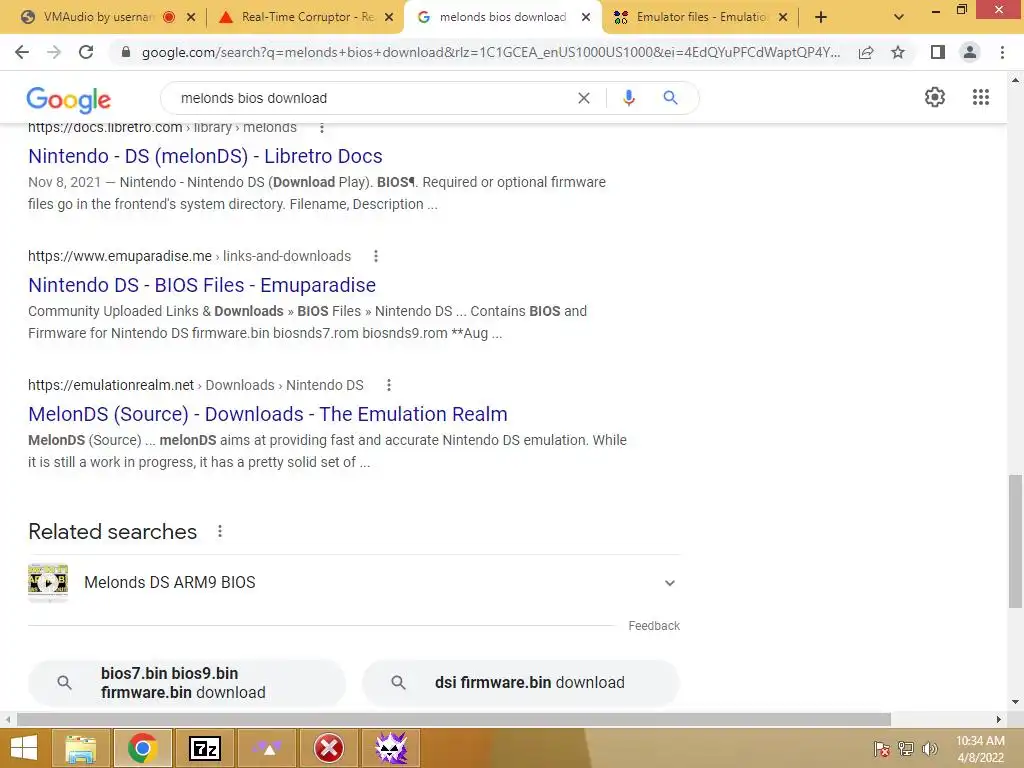This screenshot has width=1024, height=768.
Task: Search bios7.bin bios9.bin firmware.bin download
Action: pyautogui.click(x=187, y=682)
